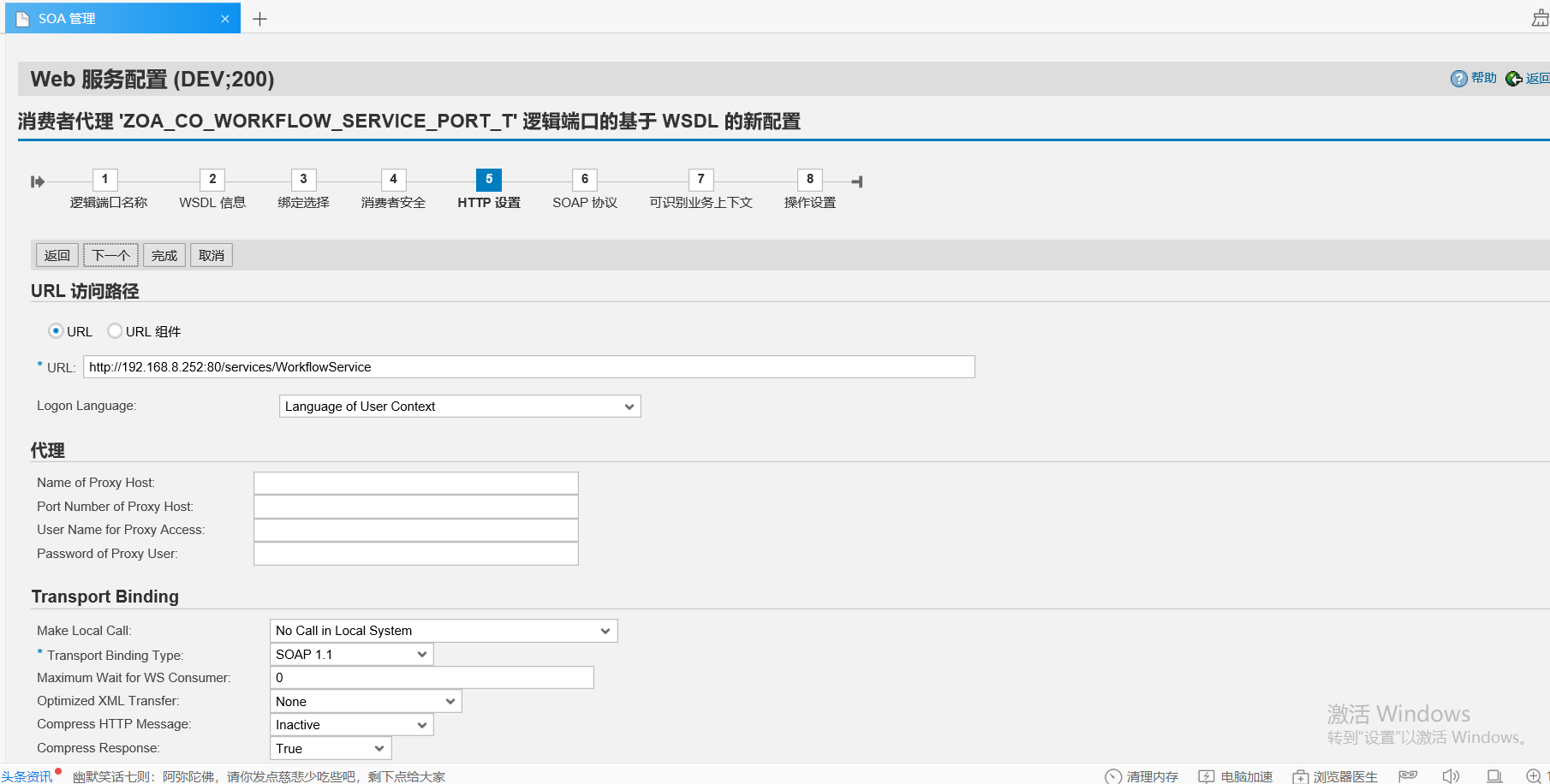The image size is (1550, 784).
Task: Select the URL 组件 radio button
Action: pos(115,331)
